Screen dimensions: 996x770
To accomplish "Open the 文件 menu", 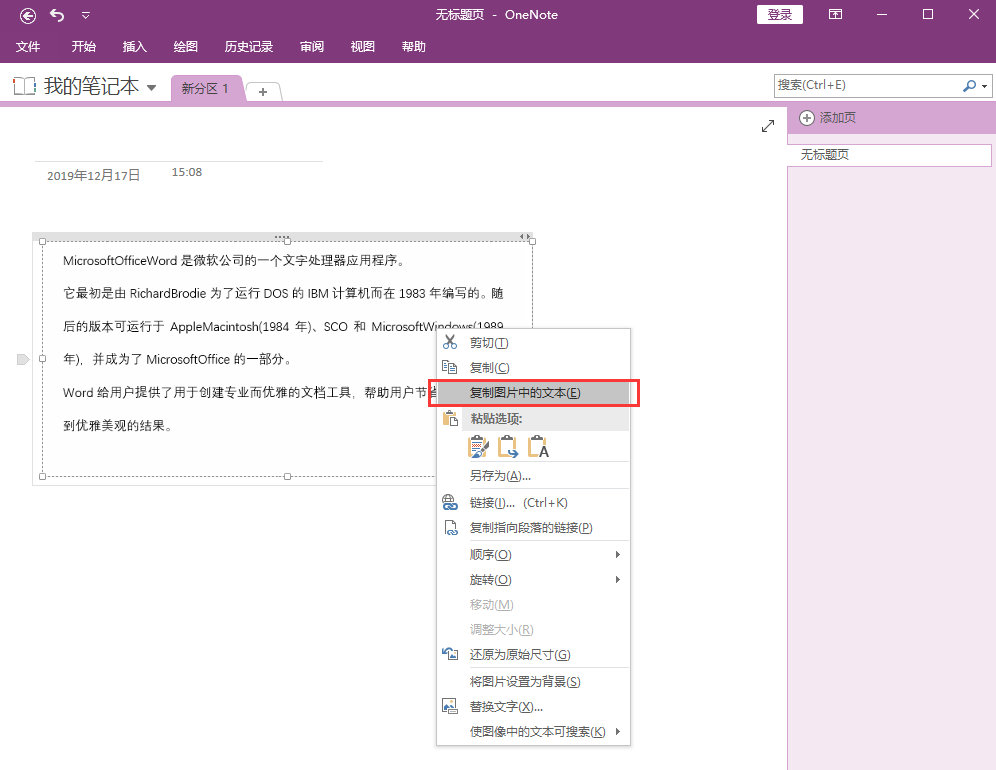I will [x=28, y=46].
